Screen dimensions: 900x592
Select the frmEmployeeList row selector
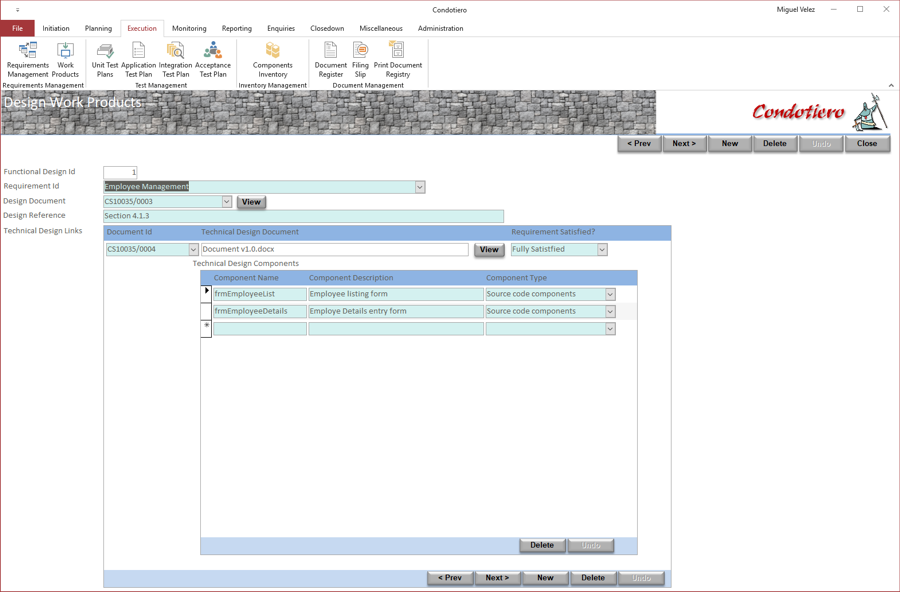(x=206, y=294)
